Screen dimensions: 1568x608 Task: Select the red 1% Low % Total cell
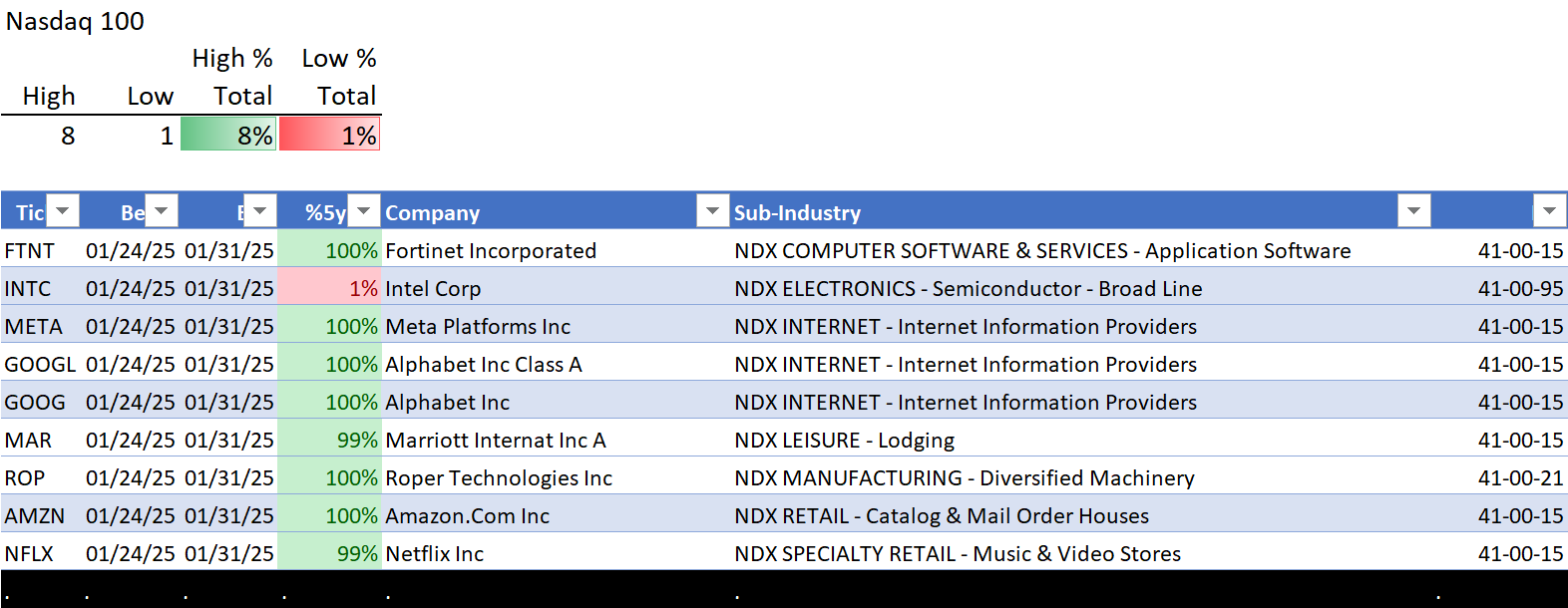(x=330, y=135)
